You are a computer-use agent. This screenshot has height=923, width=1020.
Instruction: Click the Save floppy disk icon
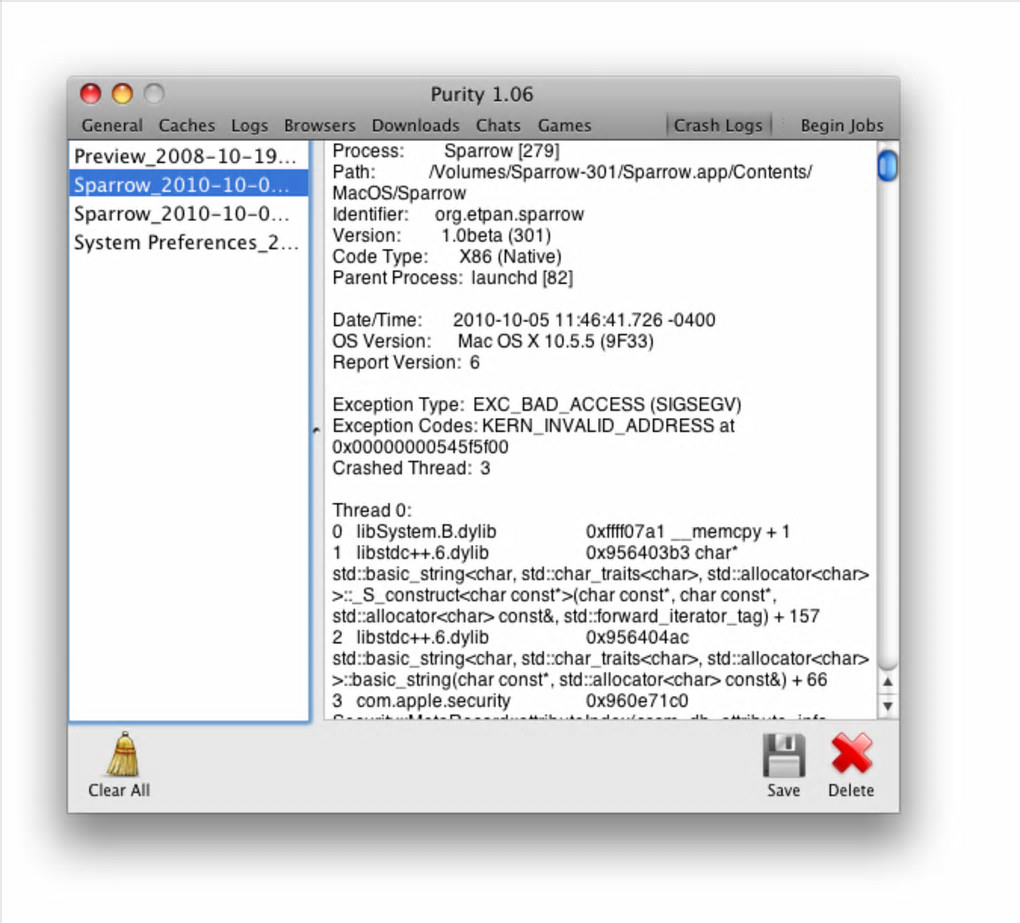tap(784, 755)
